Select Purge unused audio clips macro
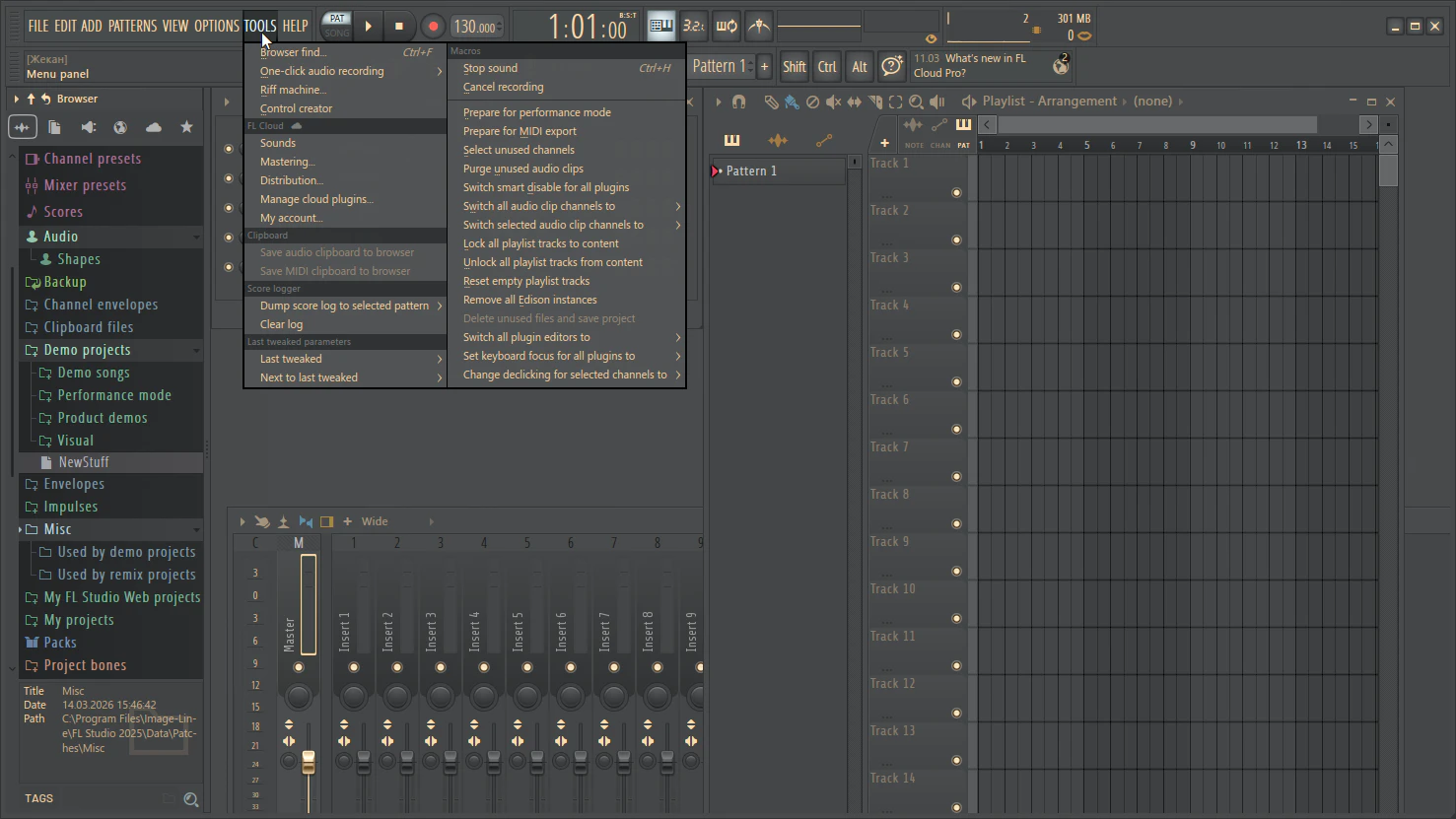Viewport: 1456px width, 819px height. pyautogui.click(x=523, y=169)
